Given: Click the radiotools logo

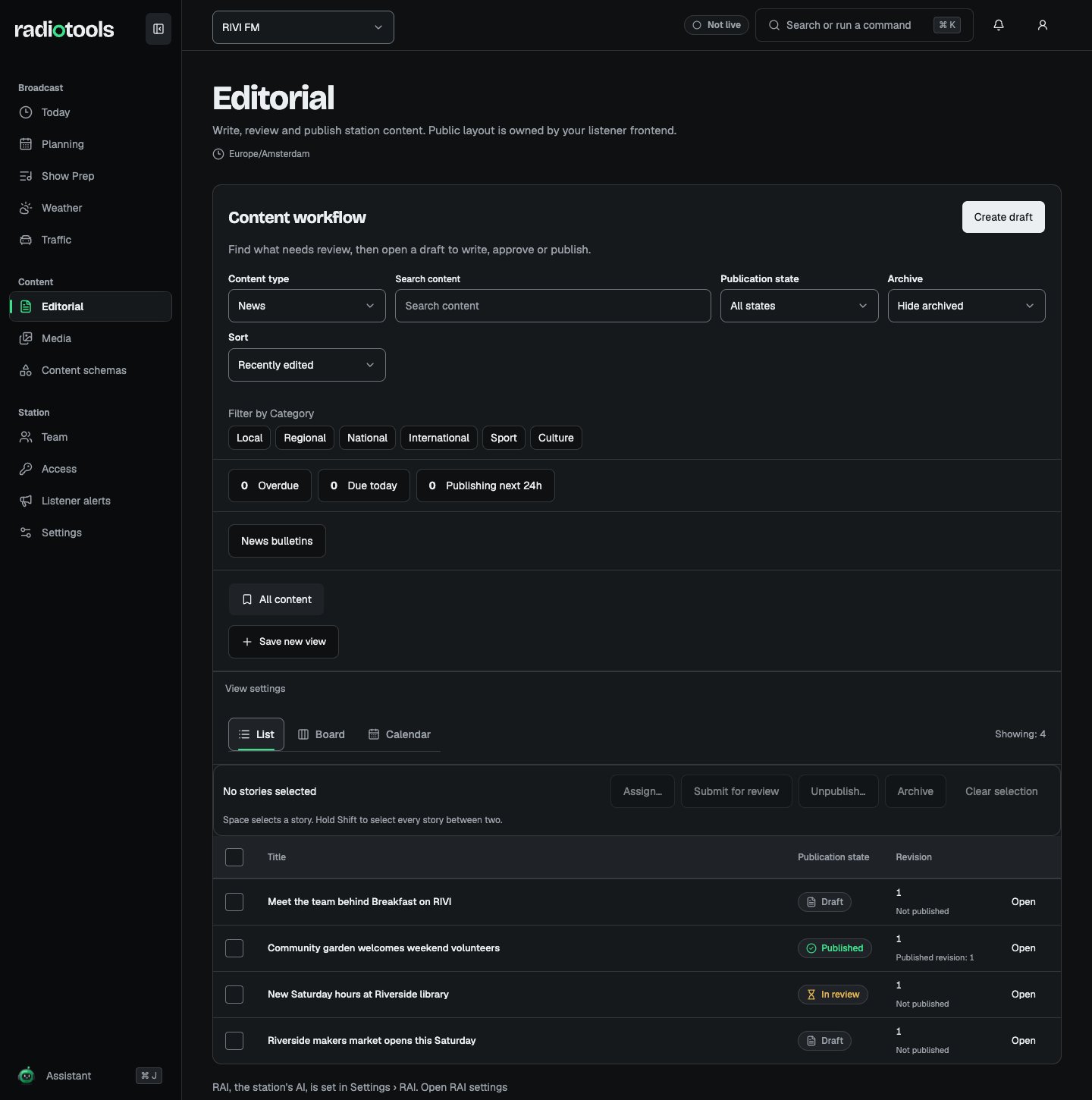Looking at the screenshot, I should (64, 30).
